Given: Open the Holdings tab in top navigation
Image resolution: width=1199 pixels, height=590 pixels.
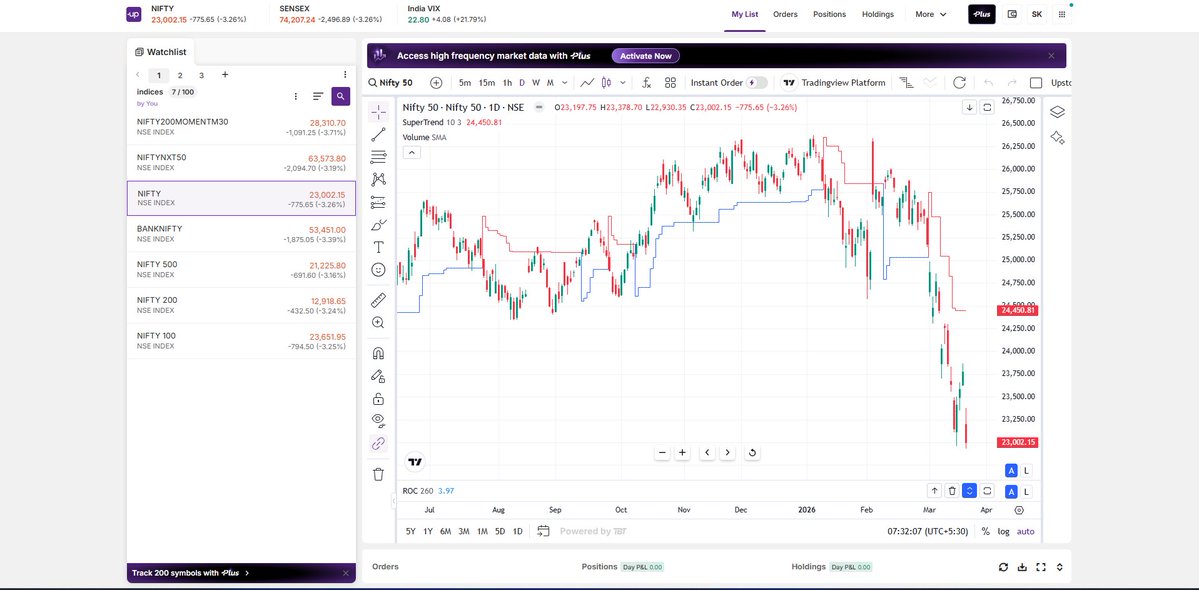Looking at the screenshot, I should 878,14.
